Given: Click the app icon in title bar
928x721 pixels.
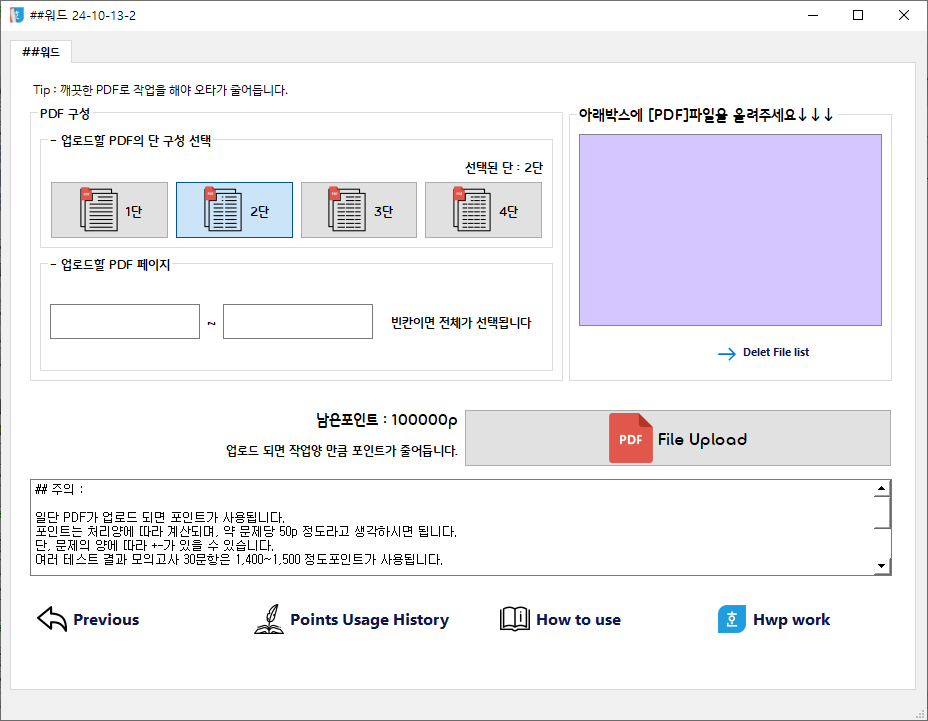Looking at the screenshot, I should pos(17,15).
